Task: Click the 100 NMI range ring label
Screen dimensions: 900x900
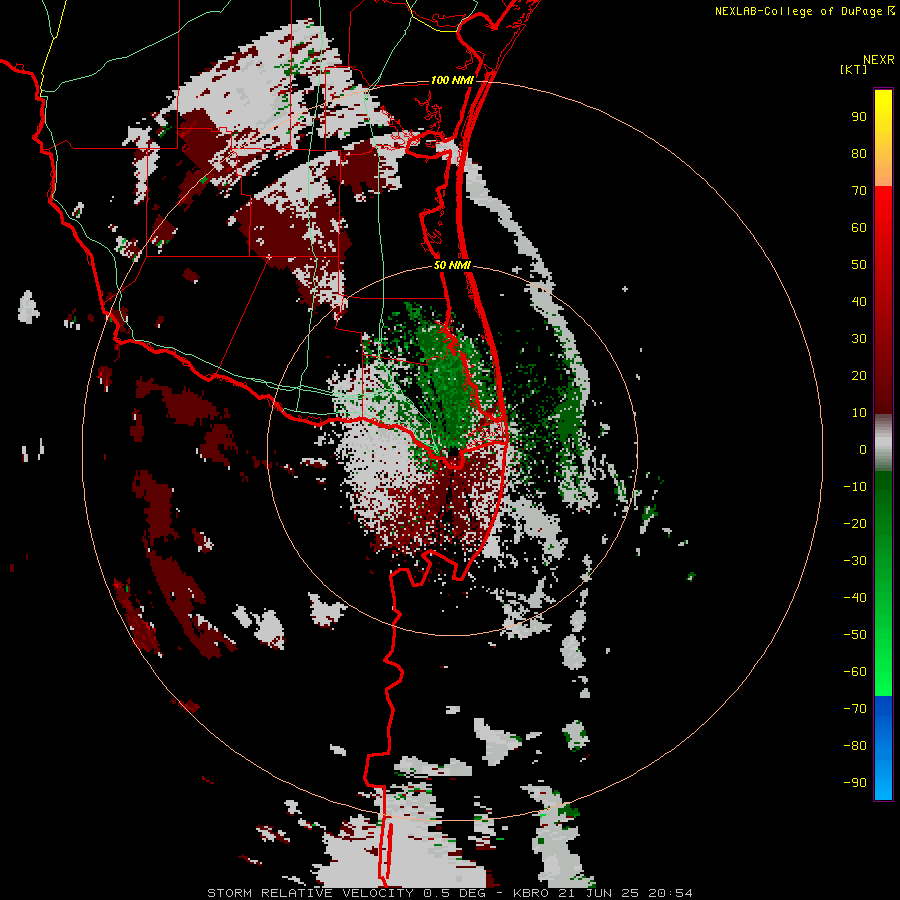Action: tap(452, 80)
